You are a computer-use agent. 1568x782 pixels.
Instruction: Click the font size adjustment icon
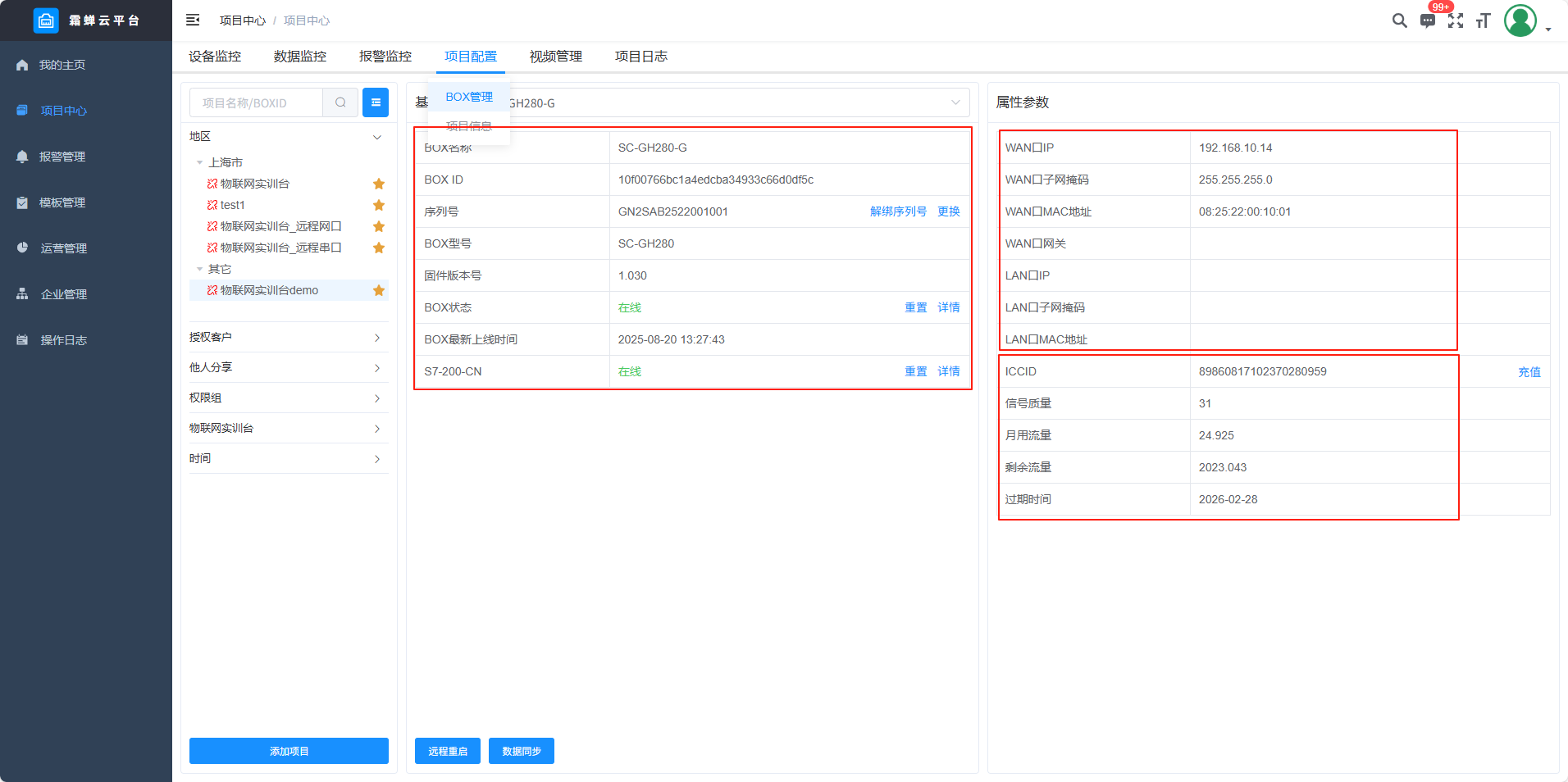tap(1483, 21)
